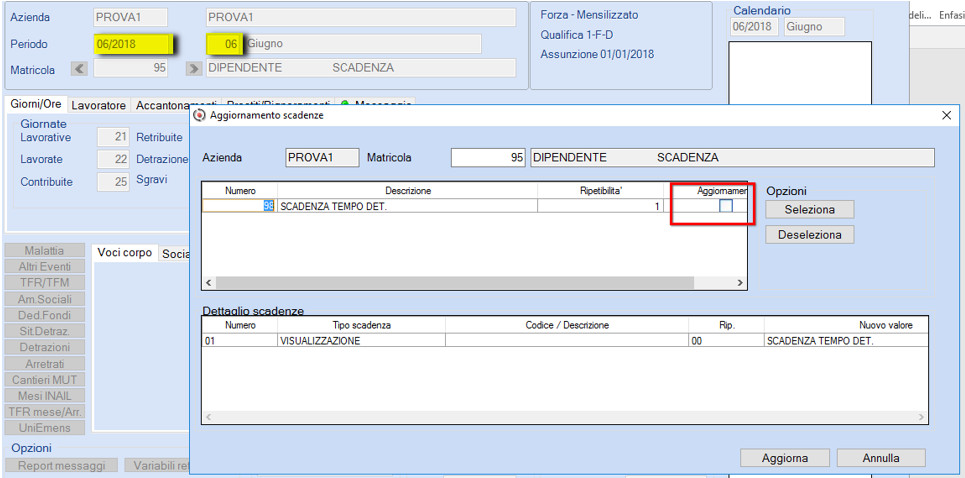
Task: Click the Mesi INAIL side button
Action: pyautogui.click(x=44, y=396)
